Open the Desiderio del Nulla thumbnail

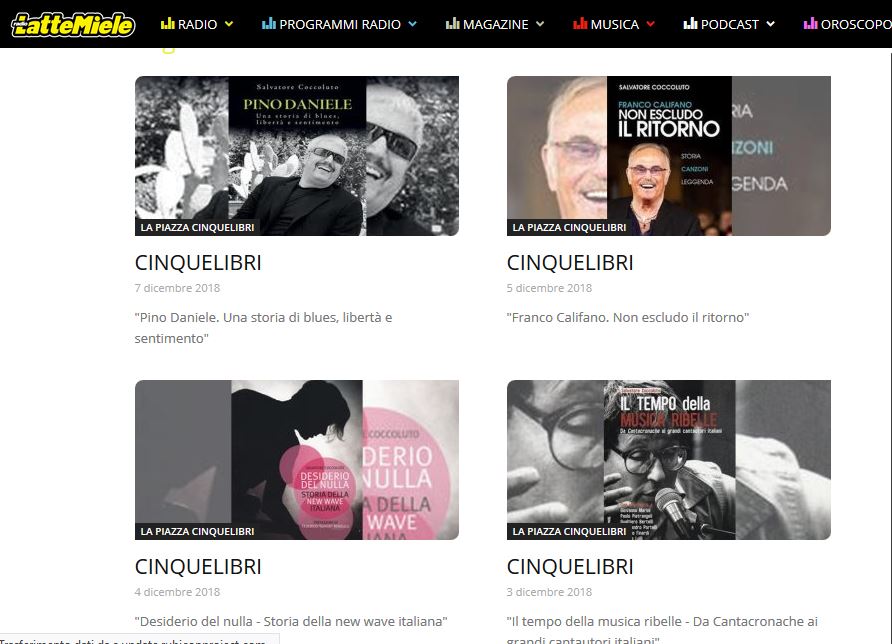(297, 460)
